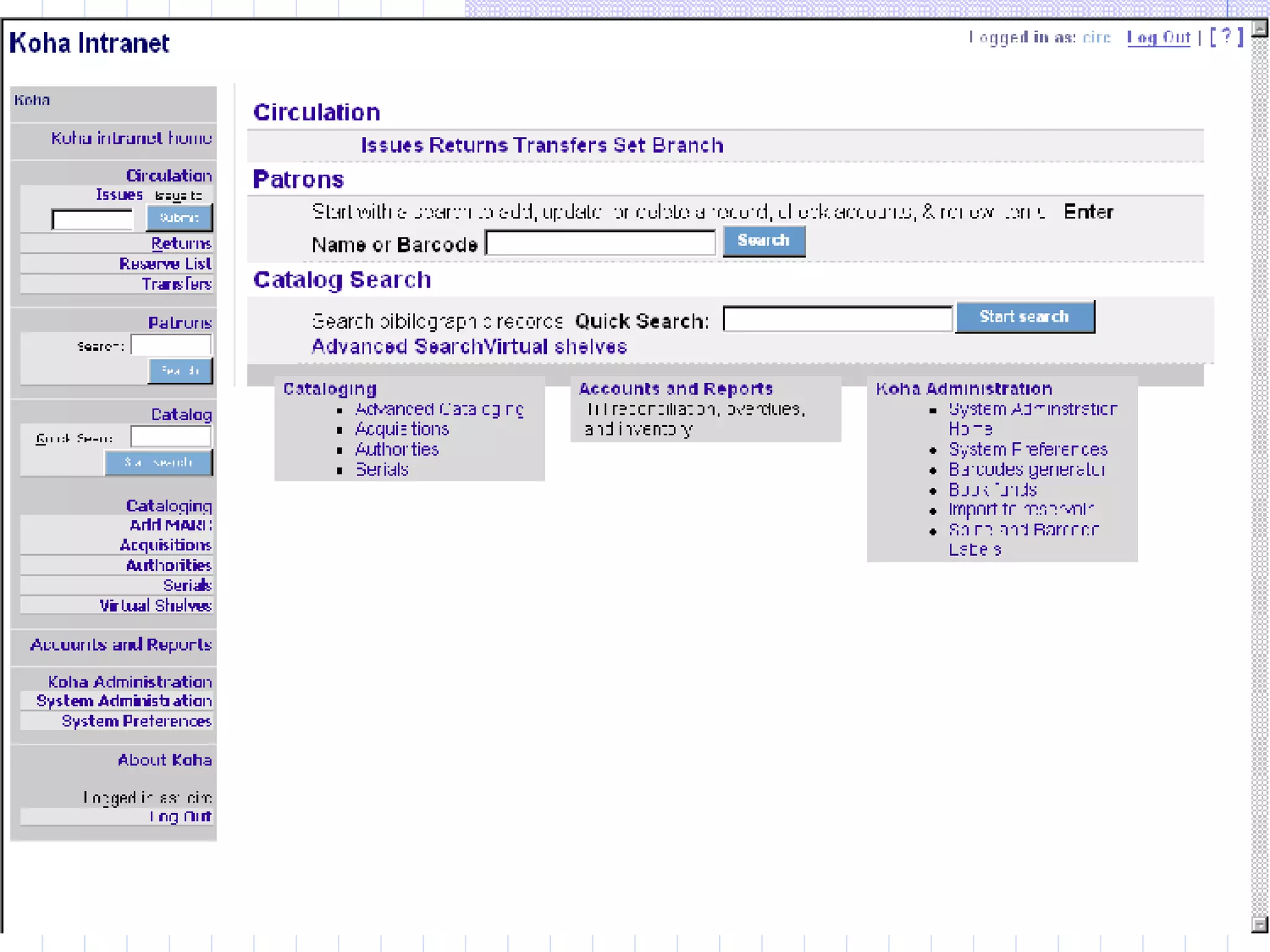Click the help question mark icon
This screenshot has width=1270, height=952.
tap(1226, 37)
